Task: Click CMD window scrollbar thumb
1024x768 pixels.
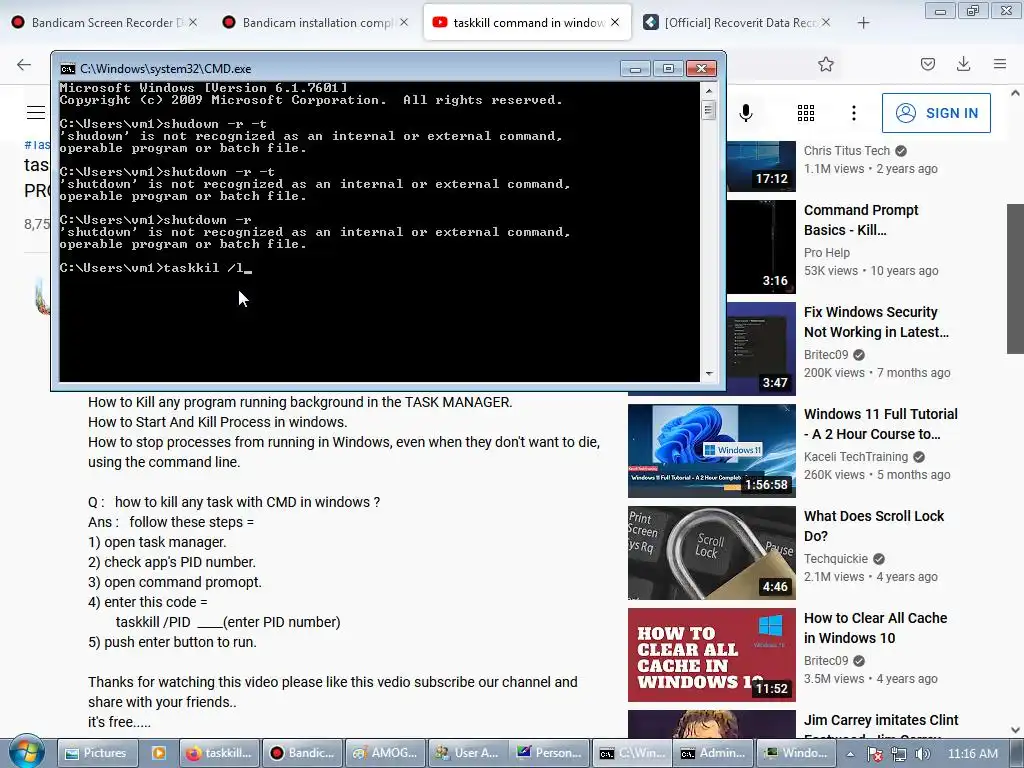Action: tap(709, 110)
